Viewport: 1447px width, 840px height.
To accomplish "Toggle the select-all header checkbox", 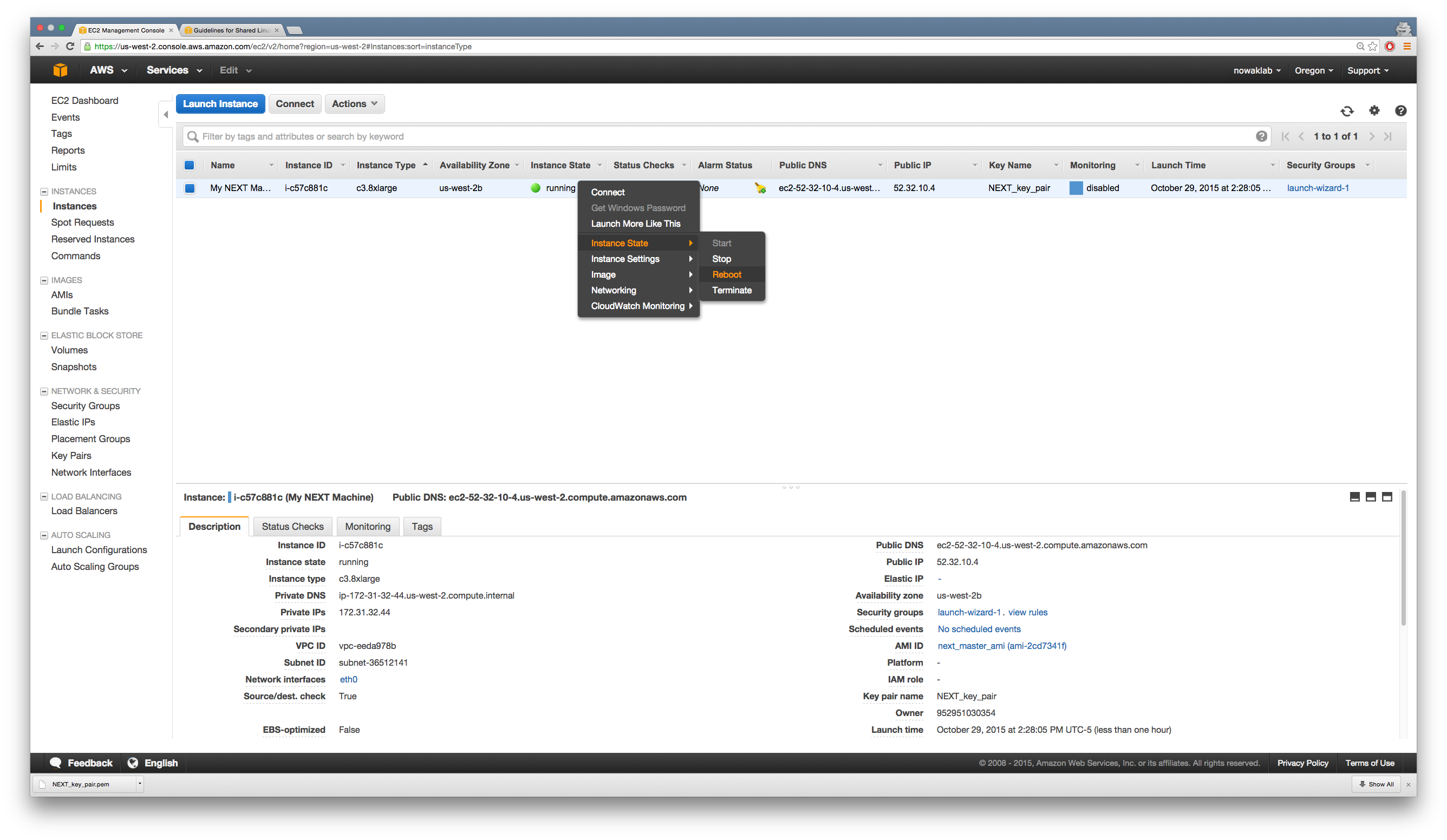I will point(190,165).
